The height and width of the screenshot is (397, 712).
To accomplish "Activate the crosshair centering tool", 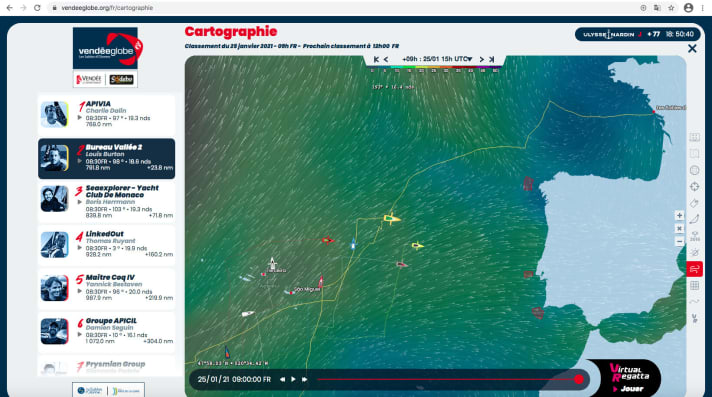I will pos(694,187).
